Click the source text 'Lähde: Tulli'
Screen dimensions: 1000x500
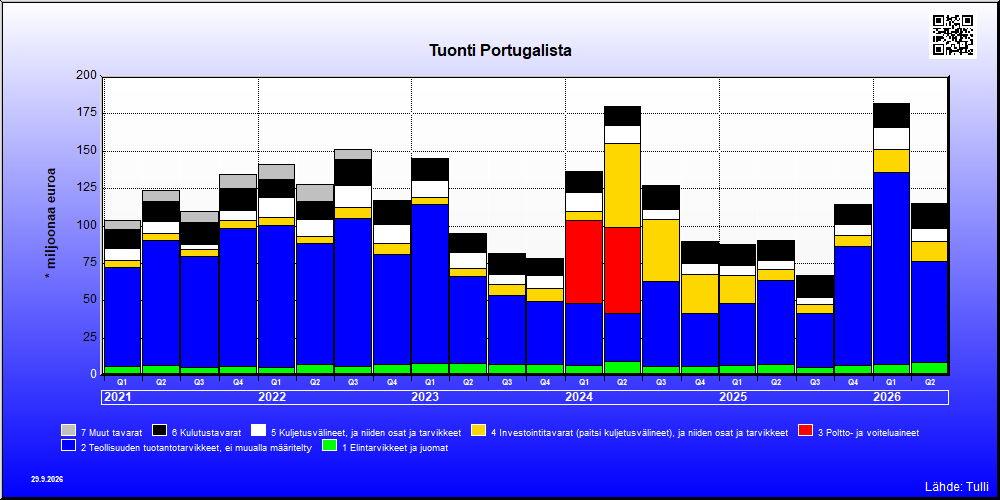(x=956, y=487)
